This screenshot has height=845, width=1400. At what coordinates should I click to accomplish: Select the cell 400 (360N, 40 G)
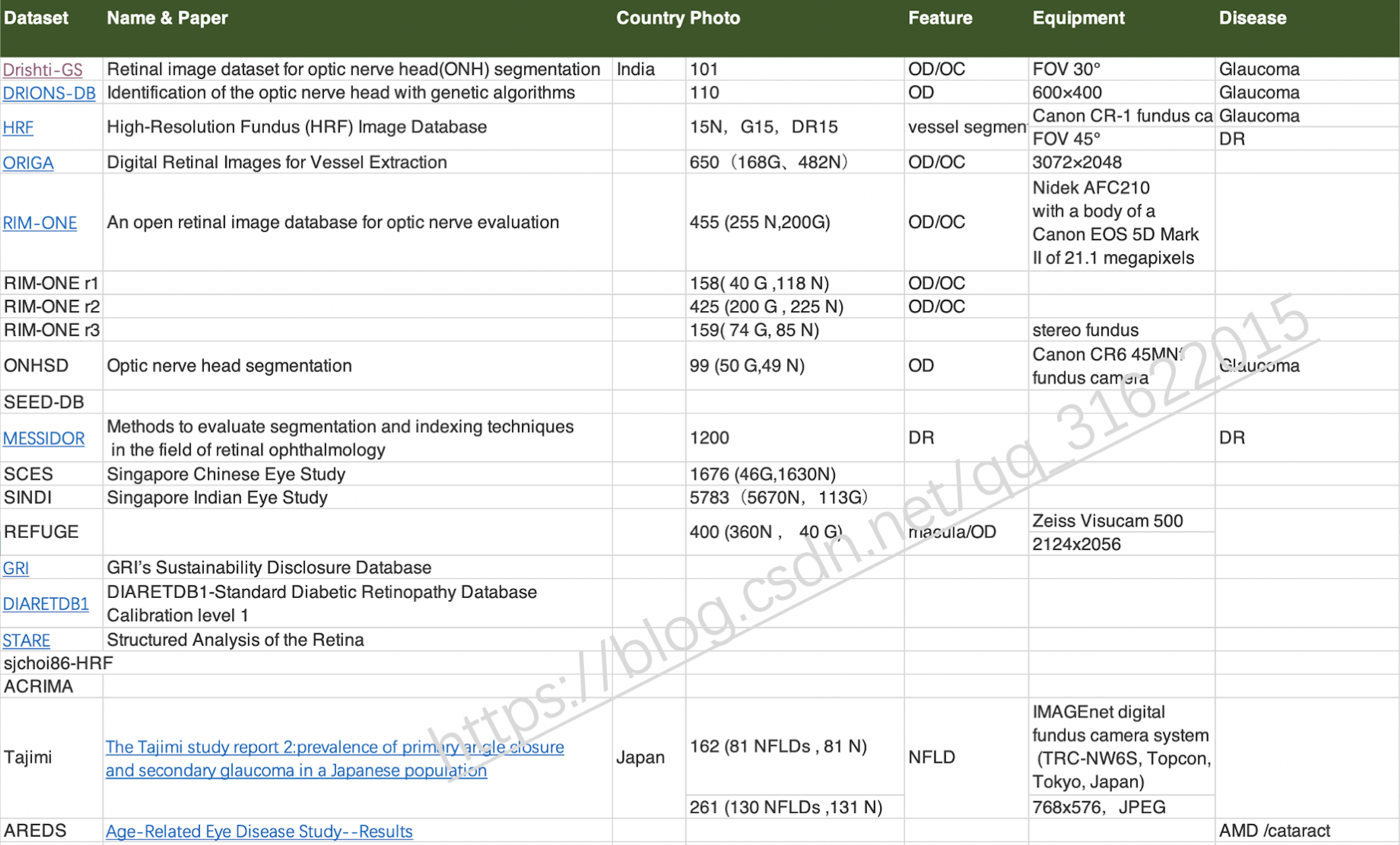coord(794,532)
